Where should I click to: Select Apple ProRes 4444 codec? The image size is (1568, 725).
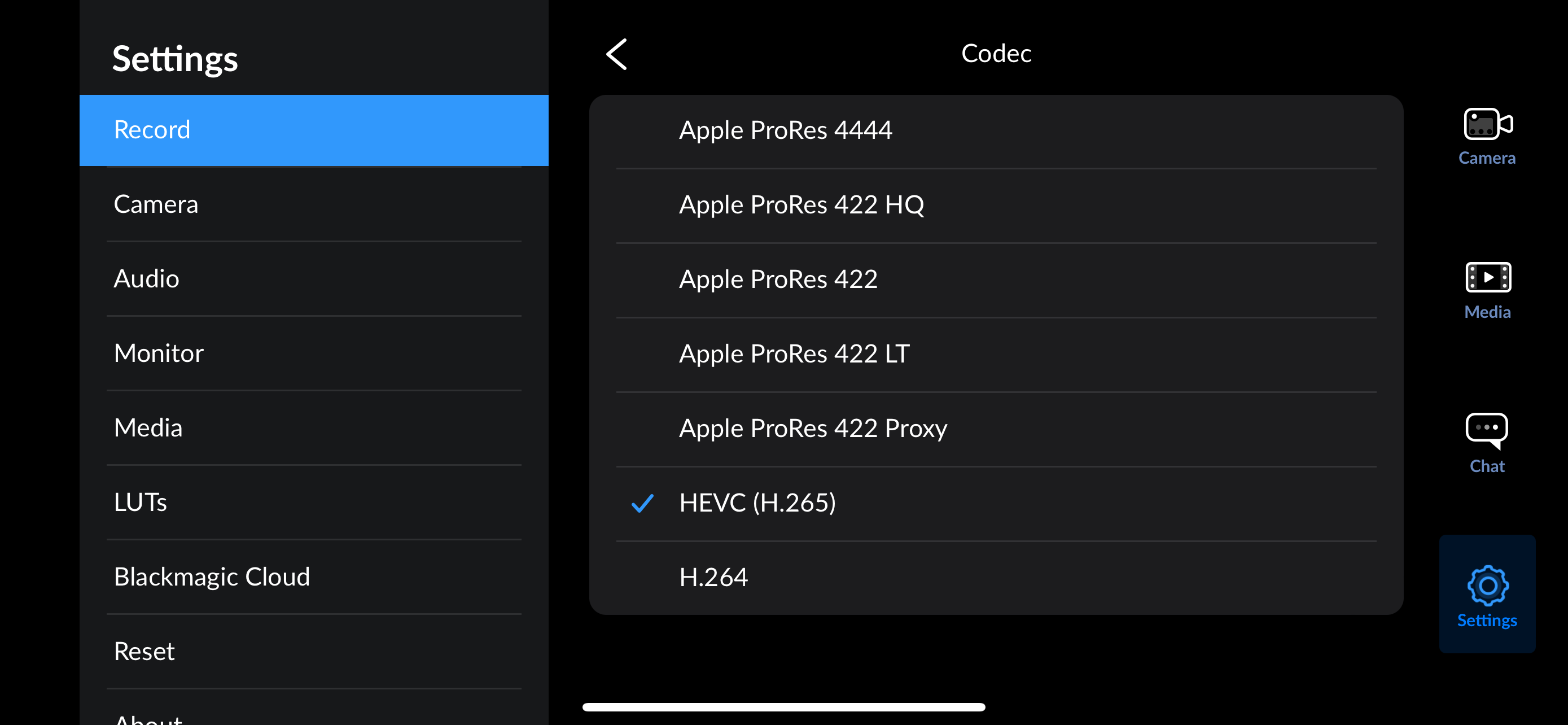click(785, 130)
